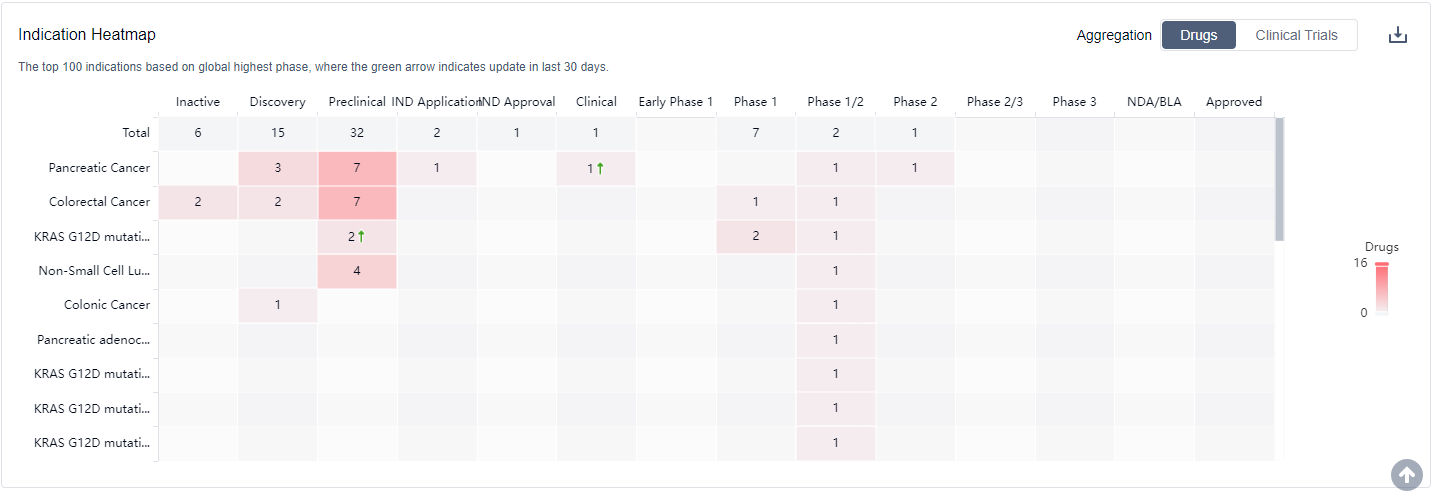
Task: Click the Pancreatic Cancer Phase 2 cell
Action: point(915,168)
